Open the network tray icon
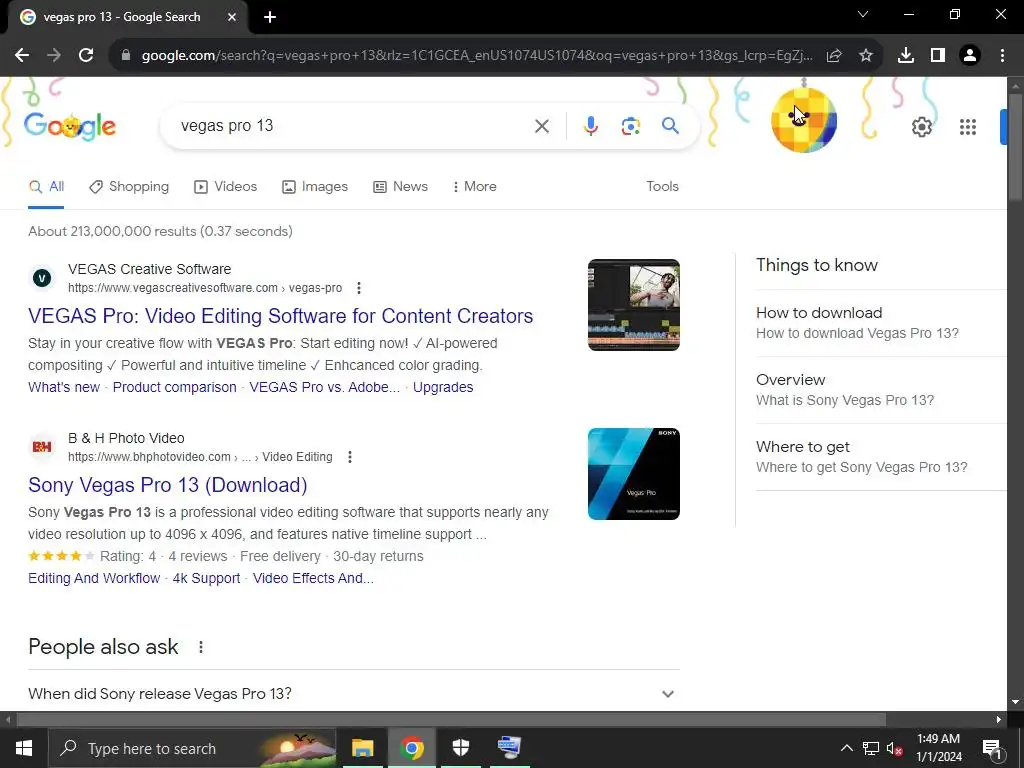 [x=871, y=748]
